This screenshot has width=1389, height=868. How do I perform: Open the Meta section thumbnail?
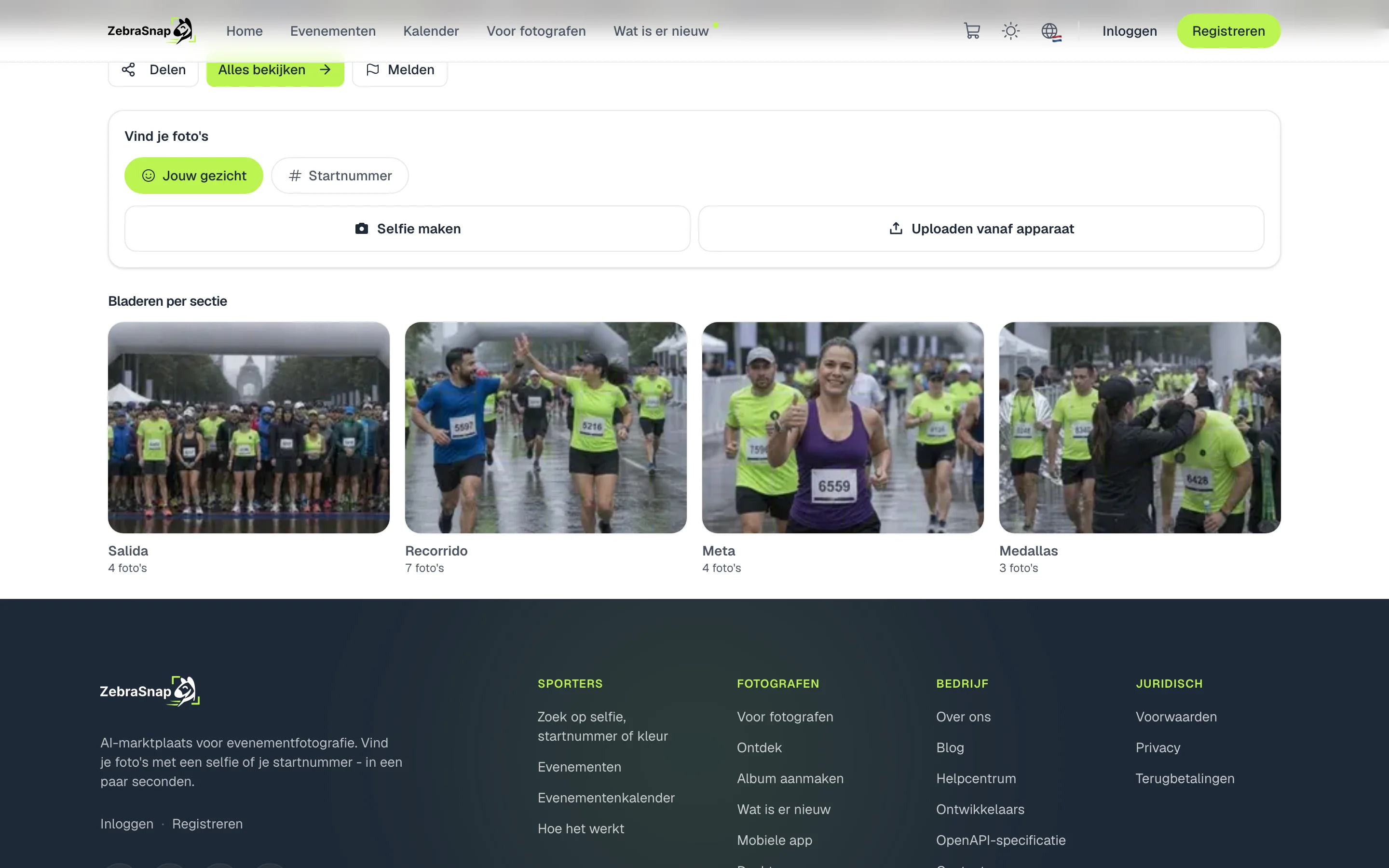[x=843, y=428]
